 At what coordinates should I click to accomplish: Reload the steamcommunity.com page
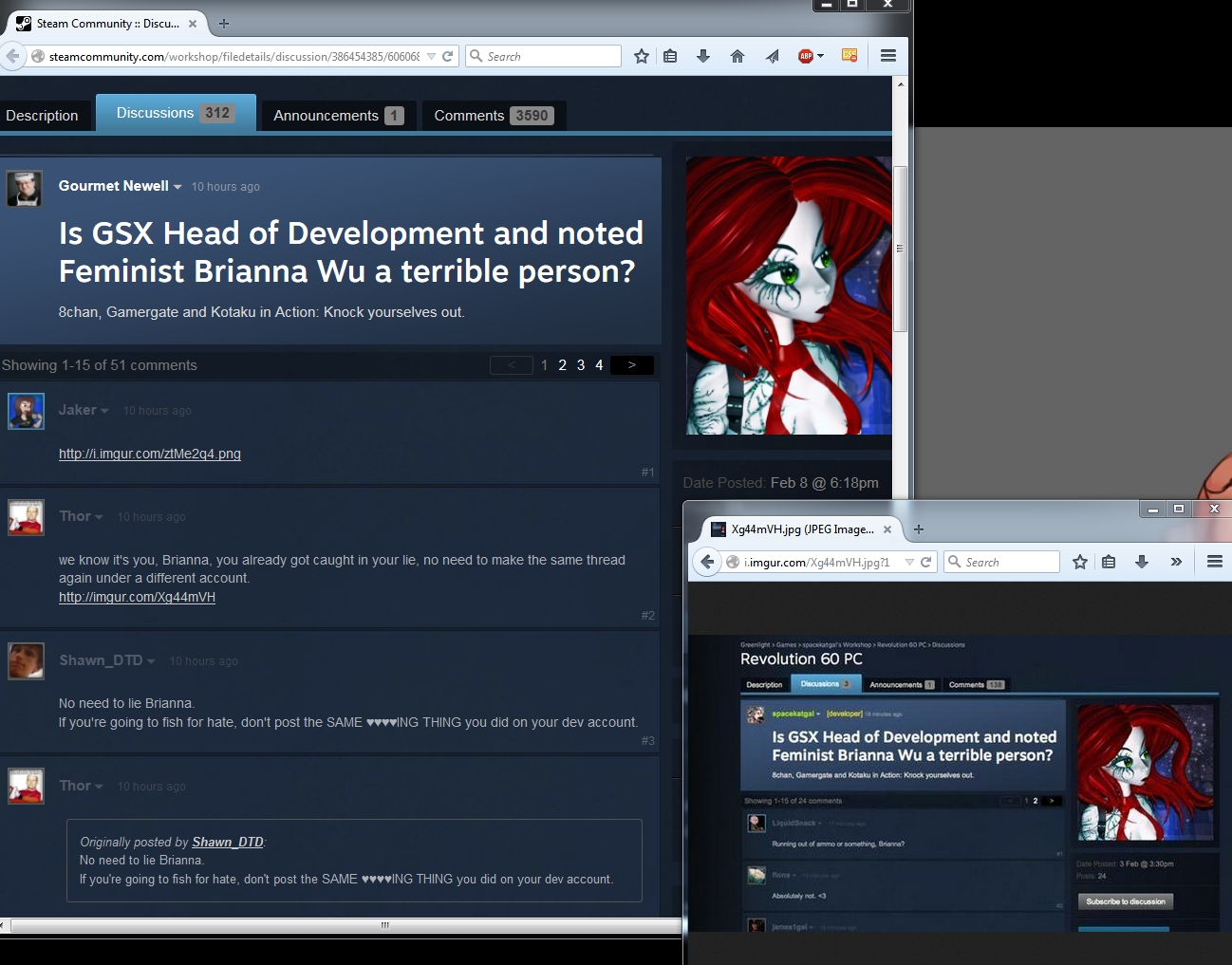(448, 56)
